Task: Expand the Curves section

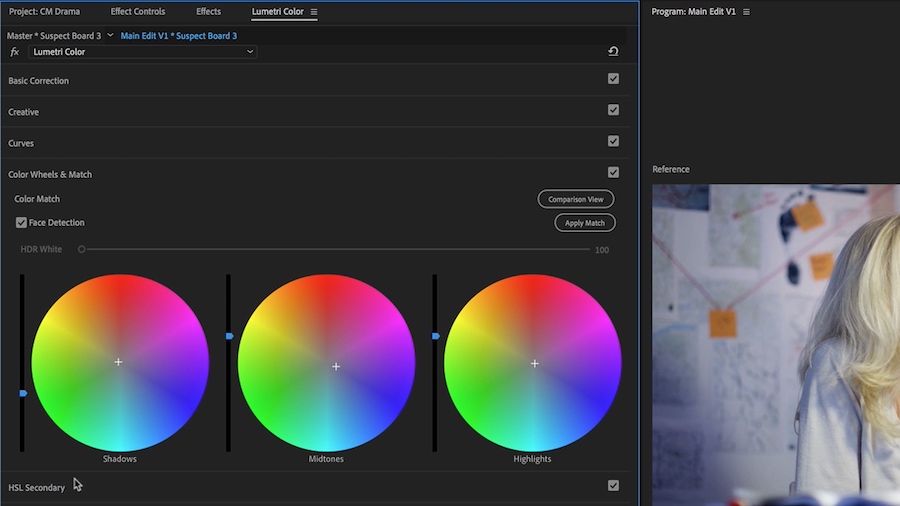Action: tap(21, 143)
